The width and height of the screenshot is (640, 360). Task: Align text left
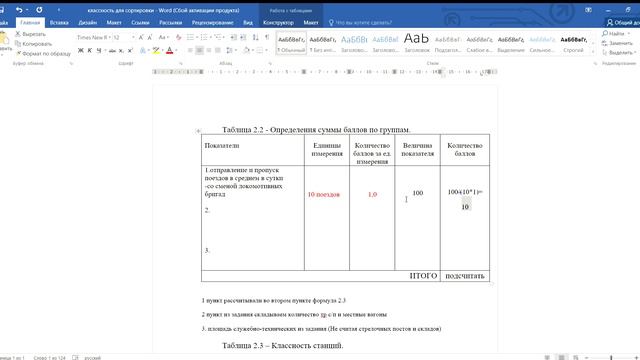(190, 50)
